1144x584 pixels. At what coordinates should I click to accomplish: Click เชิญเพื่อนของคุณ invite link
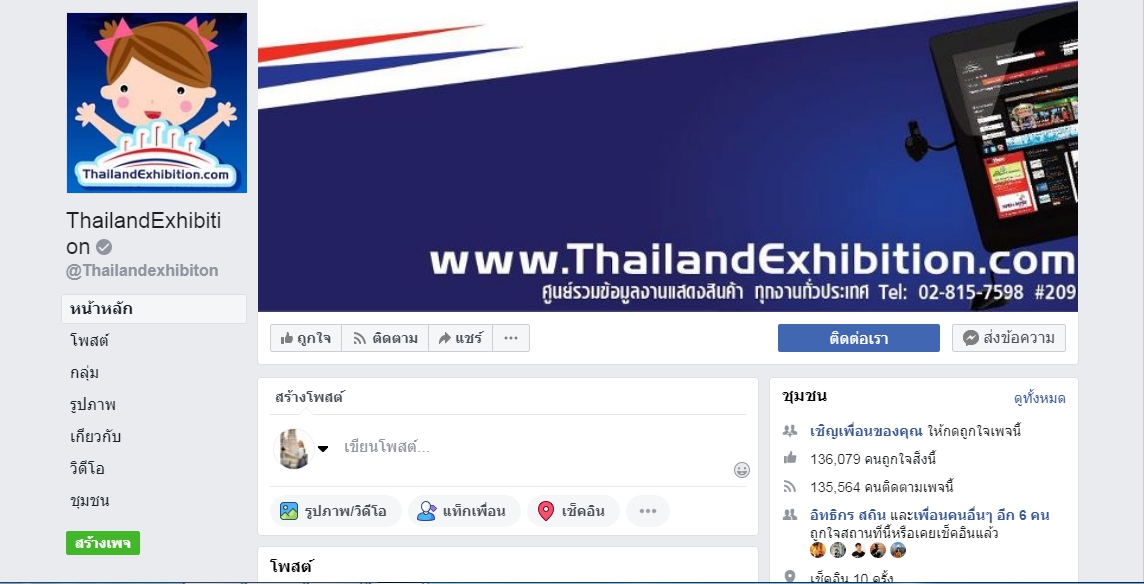pos(866,431)
